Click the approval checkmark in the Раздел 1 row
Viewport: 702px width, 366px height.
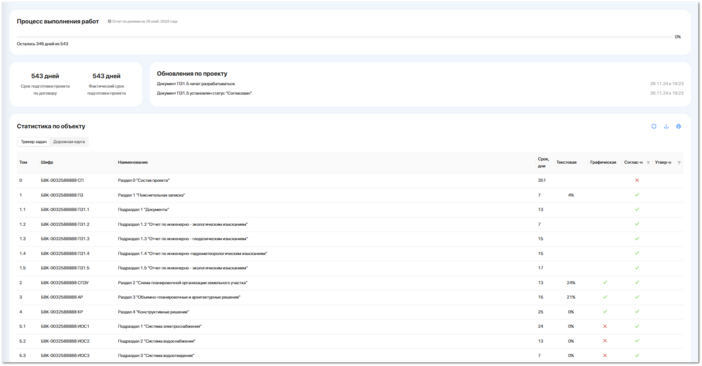pos(637,195)
